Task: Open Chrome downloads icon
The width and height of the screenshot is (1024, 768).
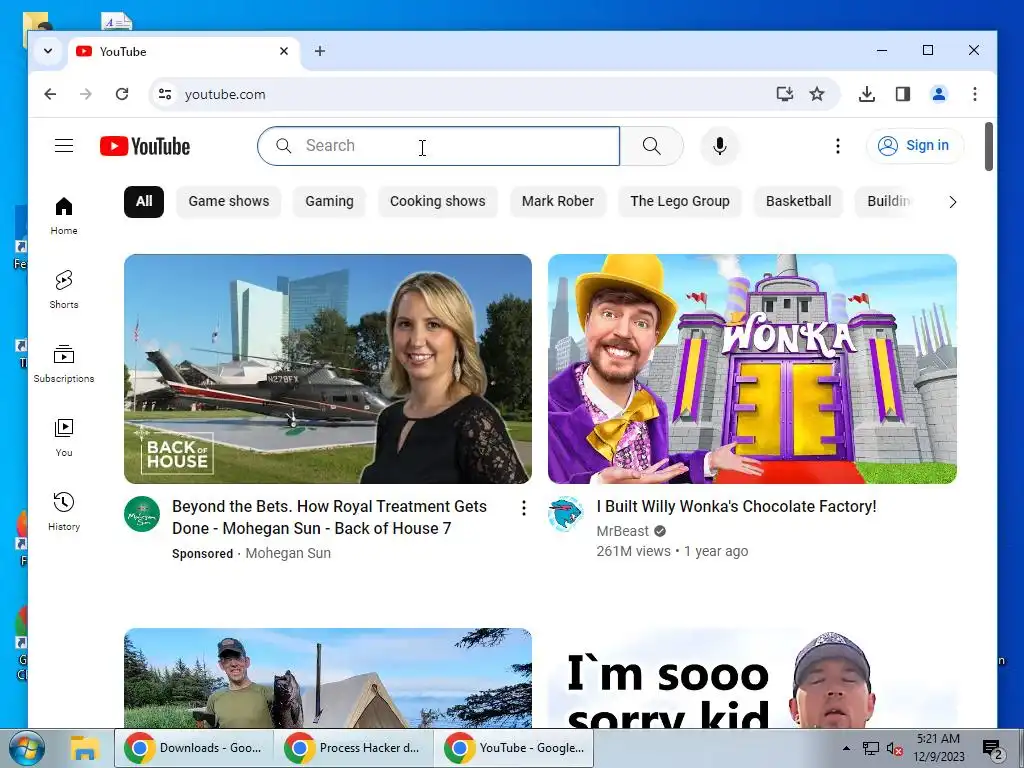Action: (867, 94)
